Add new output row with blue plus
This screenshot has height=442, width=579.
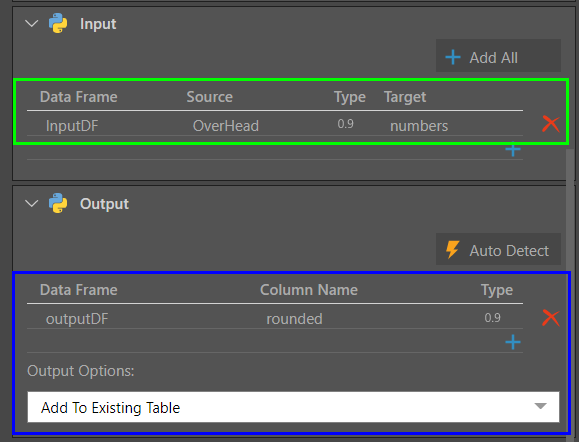(513, 342)
